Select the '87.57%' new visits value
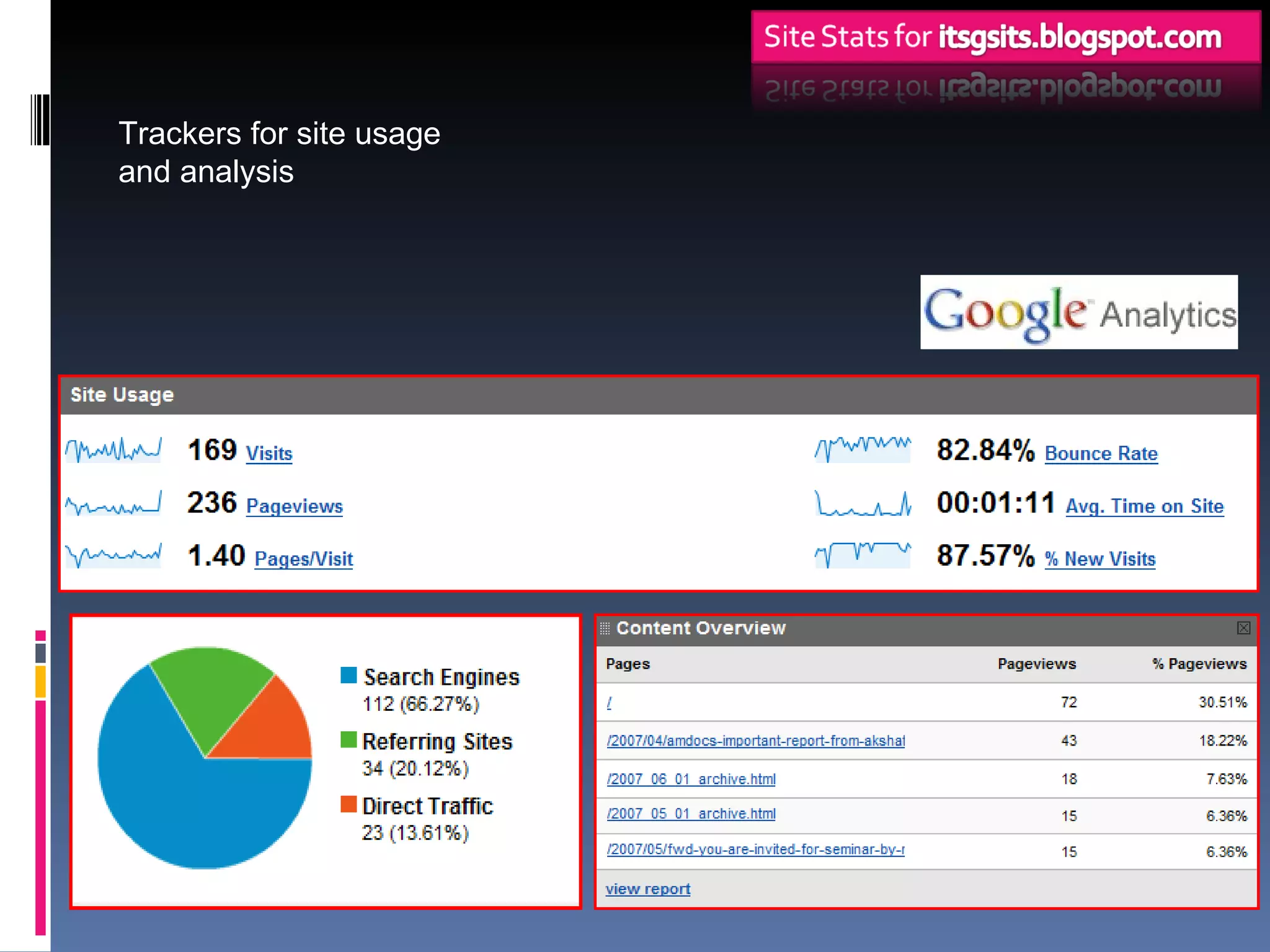Viewport: 1270px width, 952px height. click(986, 555)
